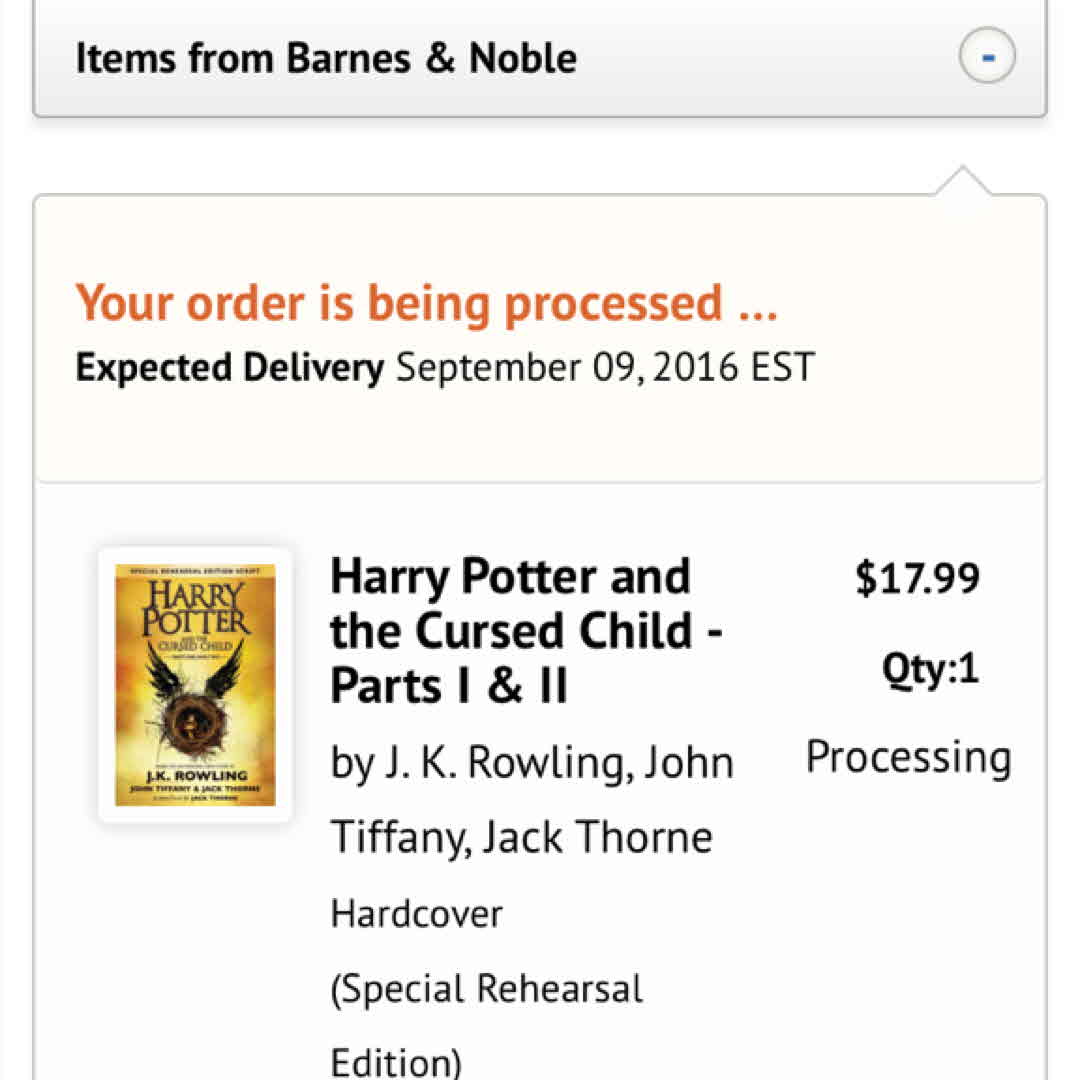The height and width of the screenshot is (1080, 1080).
Task: Click the "Items from Barnes & Noble" header
Action: tap(326, 58)
